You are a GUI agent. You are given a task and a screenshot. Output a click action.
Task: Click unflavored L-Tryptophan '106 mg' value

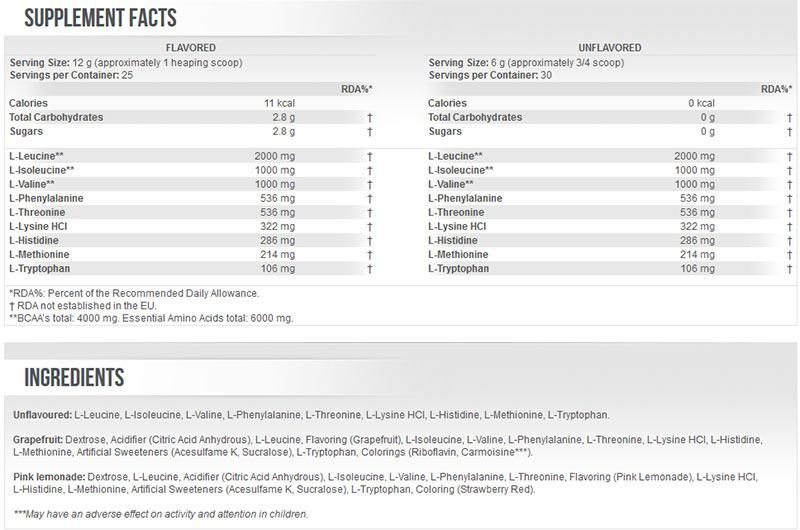click(x=697, y=269)
